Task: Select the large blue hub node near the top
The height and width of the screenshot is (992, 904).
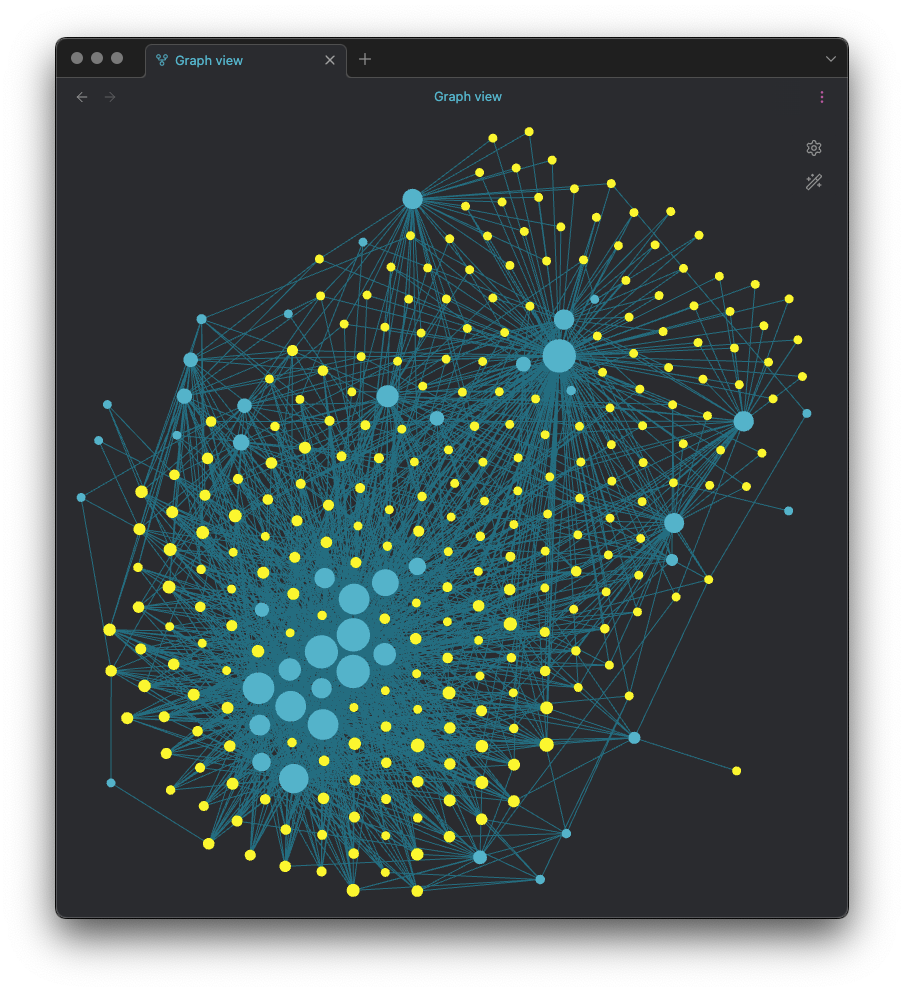Action: pos(413,198)
